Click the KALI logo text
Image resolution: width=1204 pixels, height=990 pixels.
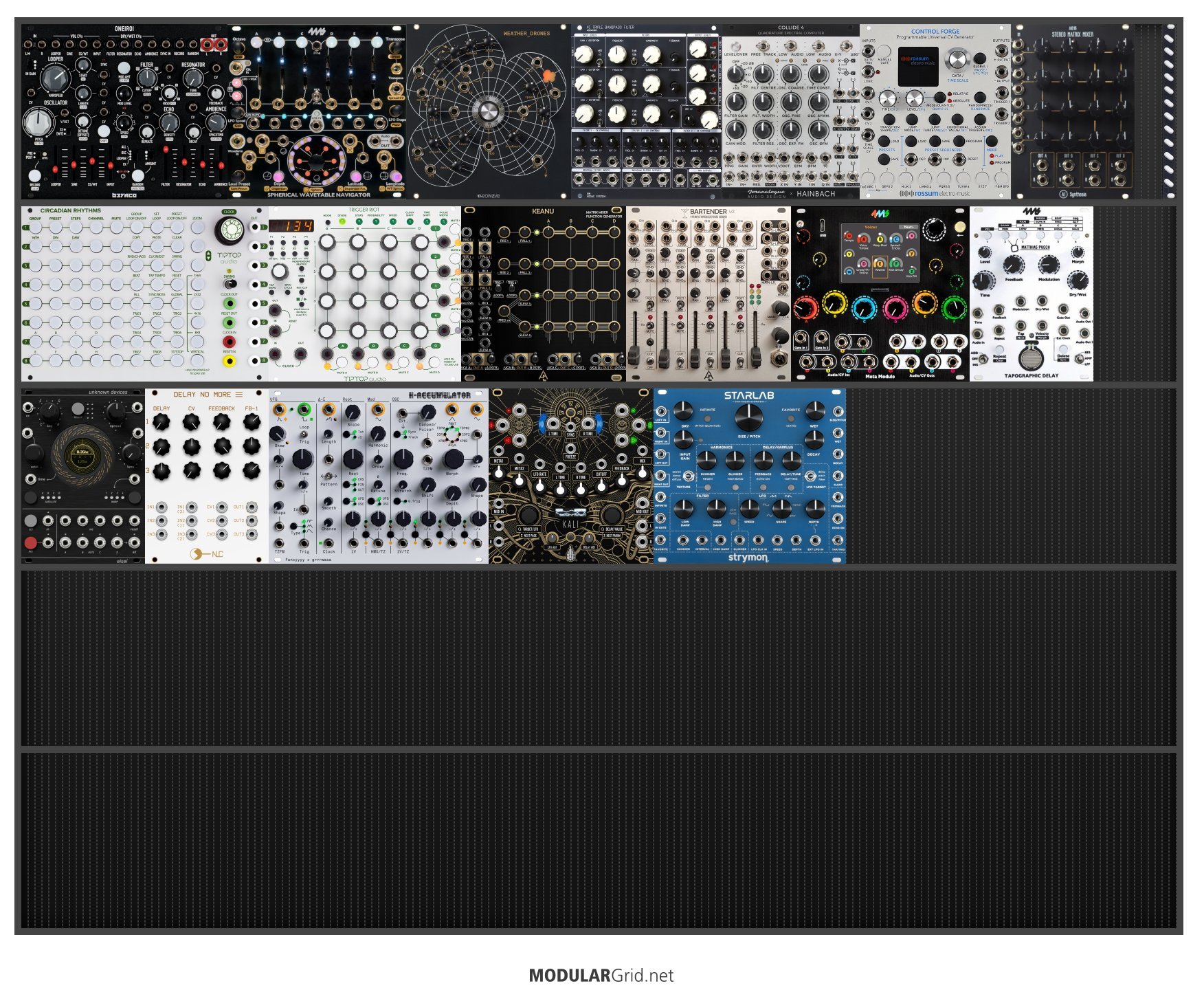pos(570,524)
